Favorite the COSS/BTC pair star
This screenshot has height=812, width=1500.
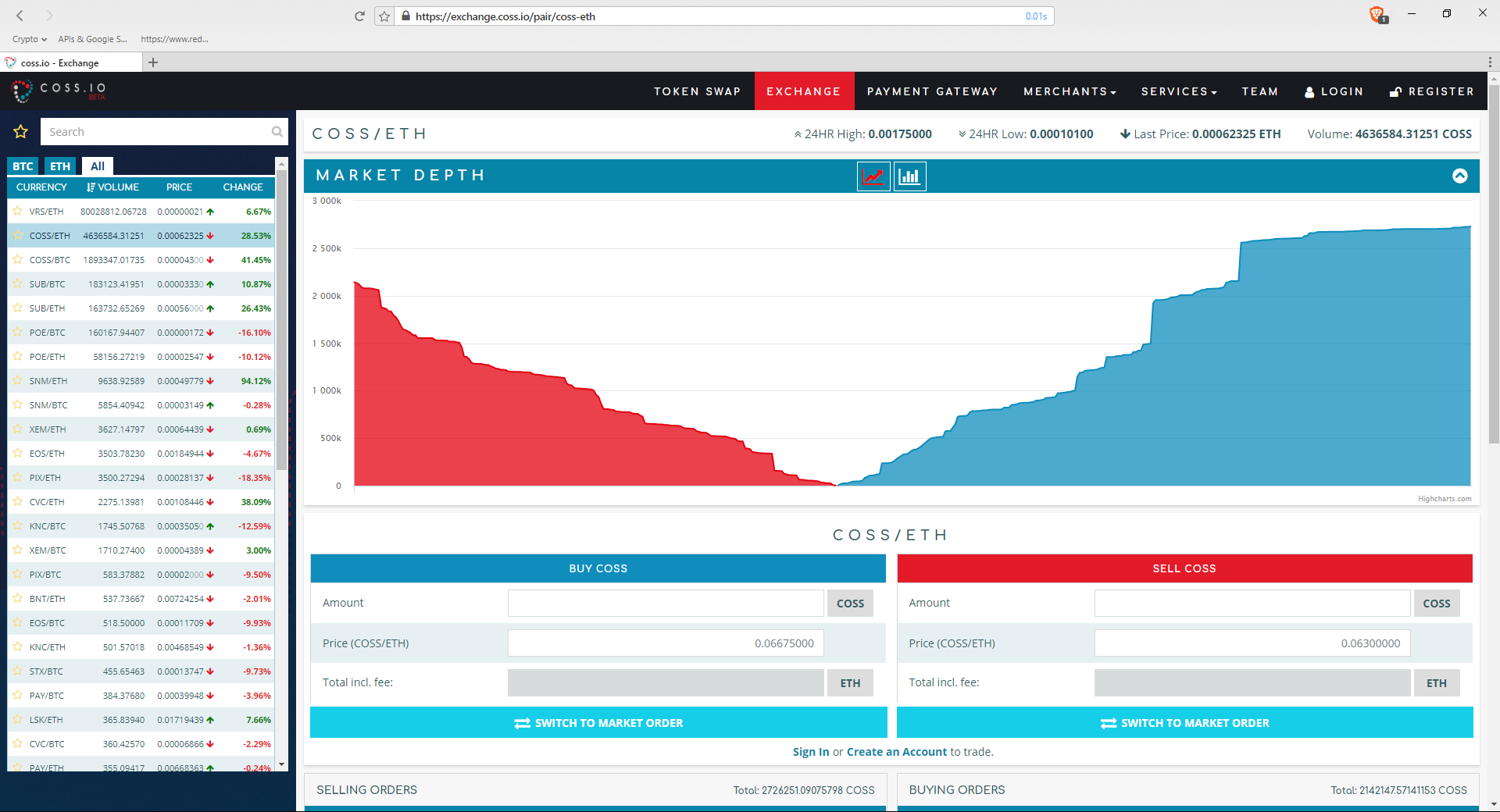(17, 259)
